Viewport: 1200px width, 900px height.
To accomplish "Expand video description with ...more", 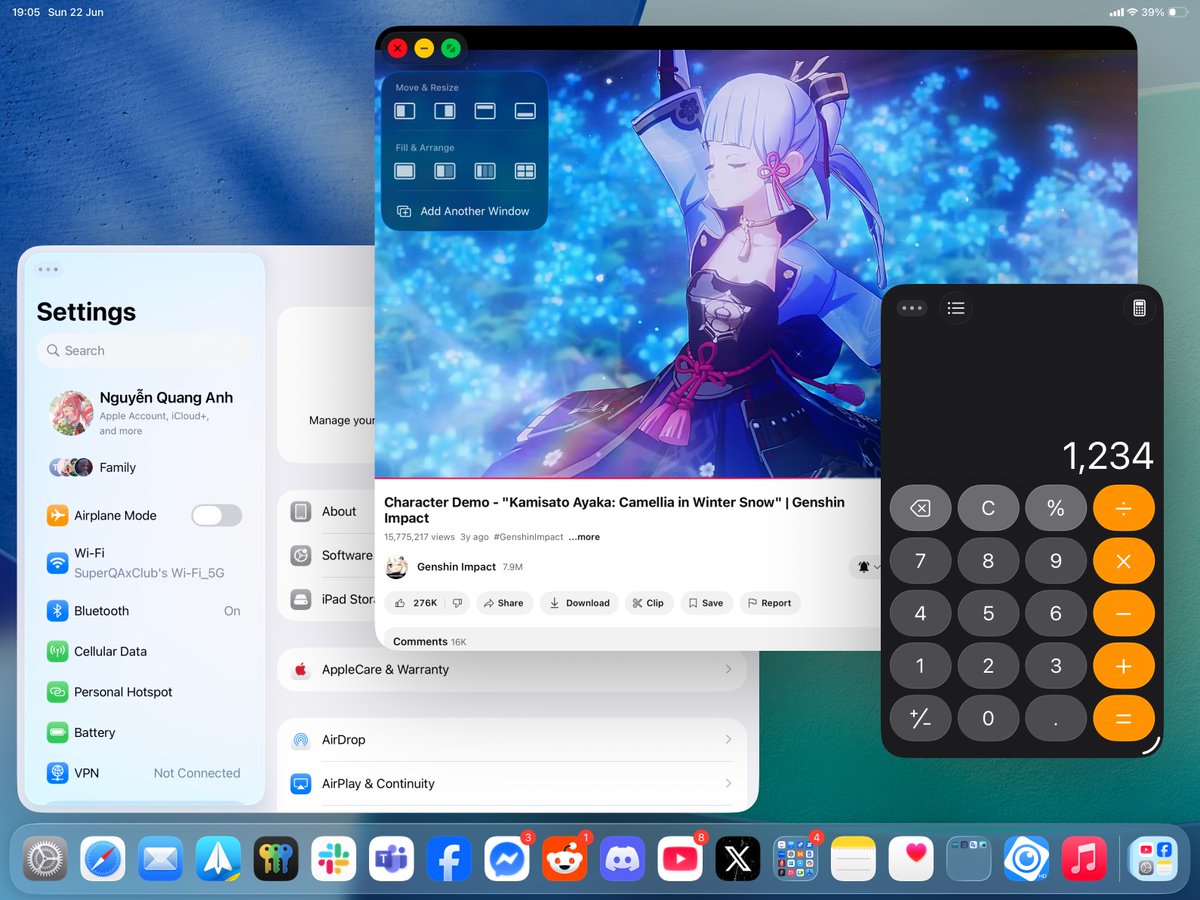I will (x=584, y=537).
